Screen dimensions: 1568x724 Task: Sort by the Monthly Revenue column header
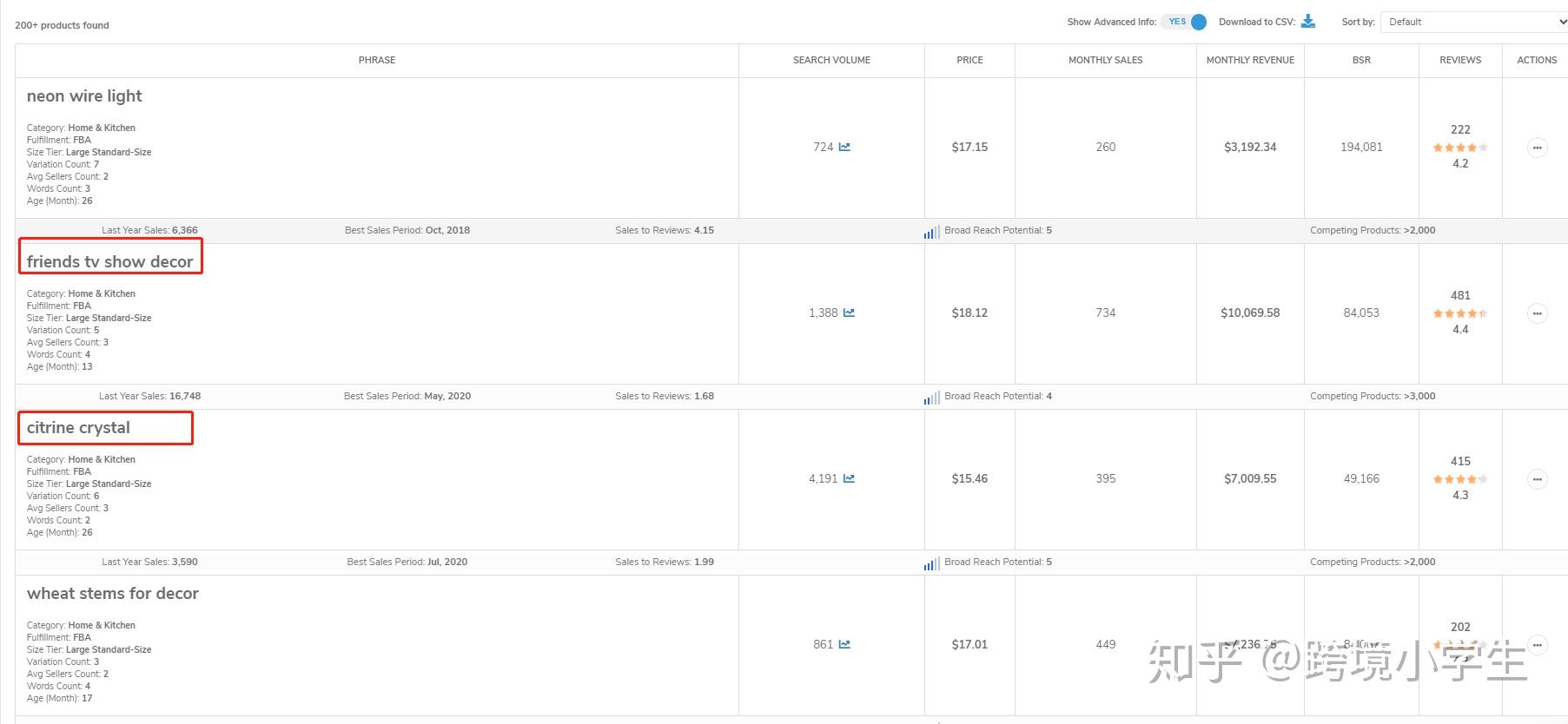click(x=1250, y=60)
